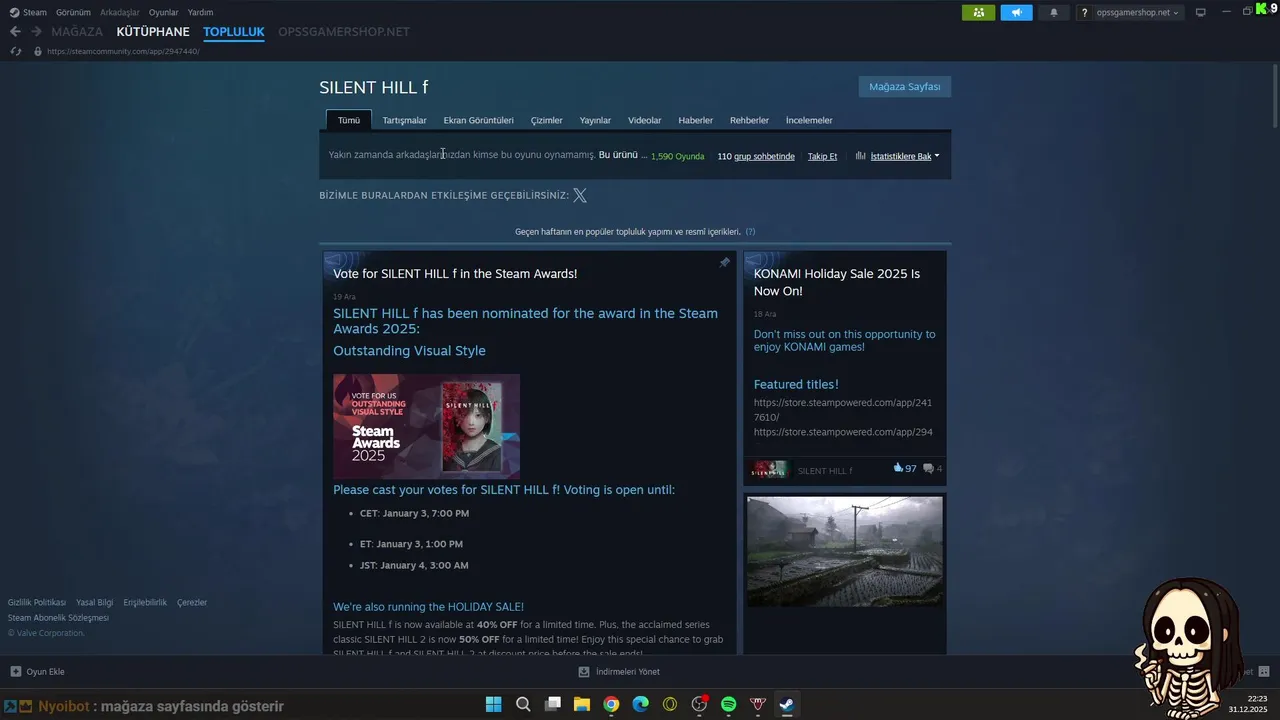Open Microsoft Edge from taskbar
The height and width of the screenshot is (720, 1280).
[640, 704]
